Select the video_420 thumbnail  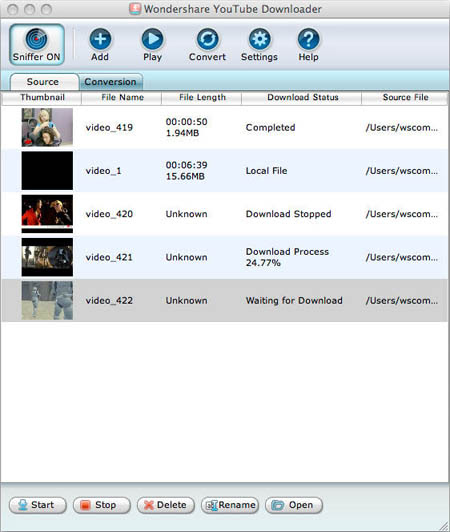click(47, 214)
